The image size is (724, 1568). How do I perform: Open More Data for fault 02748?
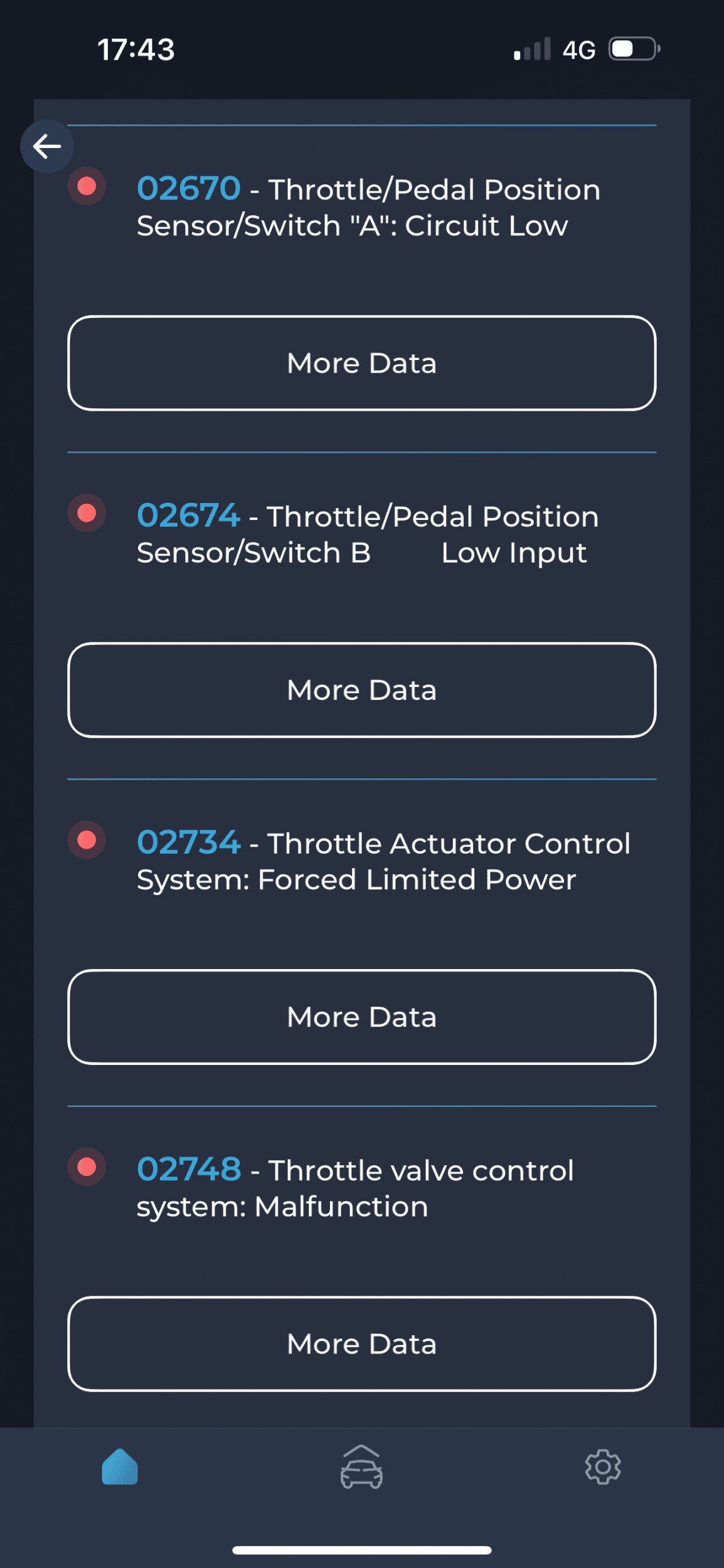click(362, 1343)
